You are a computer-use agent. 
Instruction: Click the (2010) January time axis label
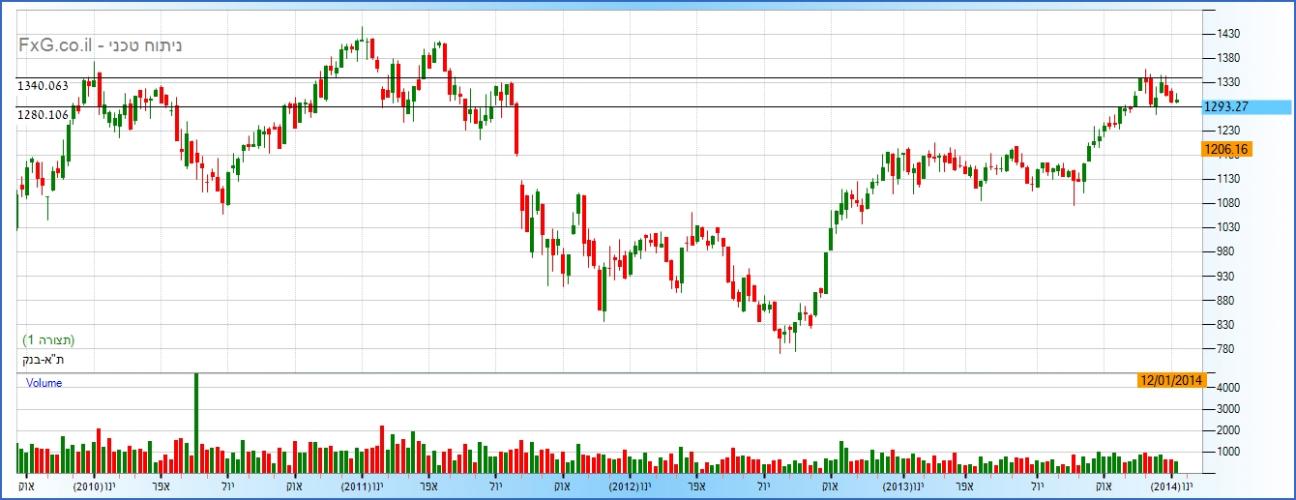(x=95, y=487)
